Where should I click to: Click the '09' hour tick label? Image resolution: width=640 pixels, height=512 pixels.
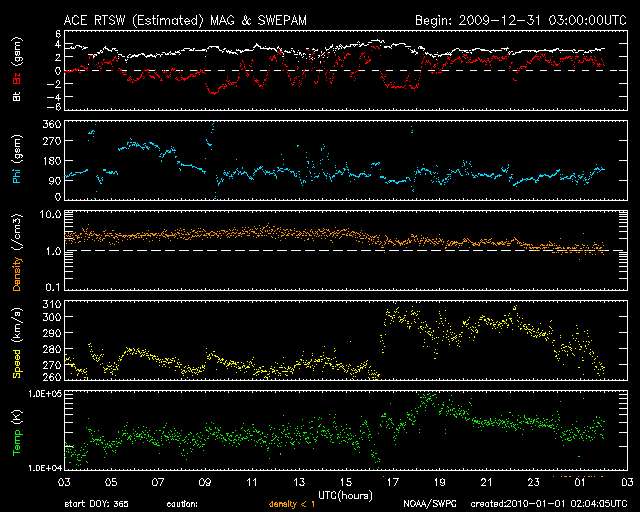click(x=205, y=482)
